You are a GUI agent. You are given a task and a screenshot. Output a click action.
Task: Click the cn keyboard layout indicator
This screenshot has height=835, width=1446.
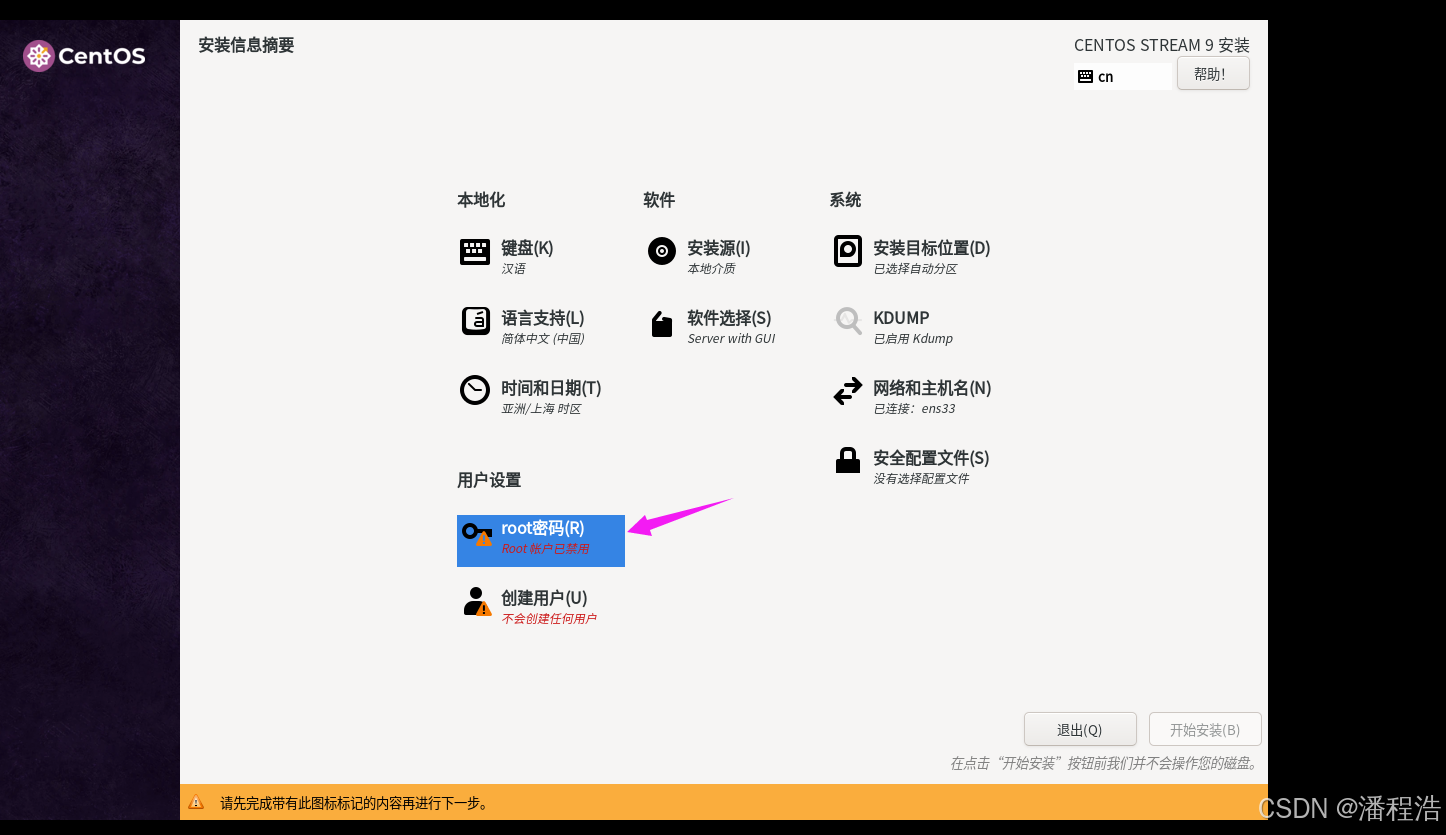[1123, 76]
